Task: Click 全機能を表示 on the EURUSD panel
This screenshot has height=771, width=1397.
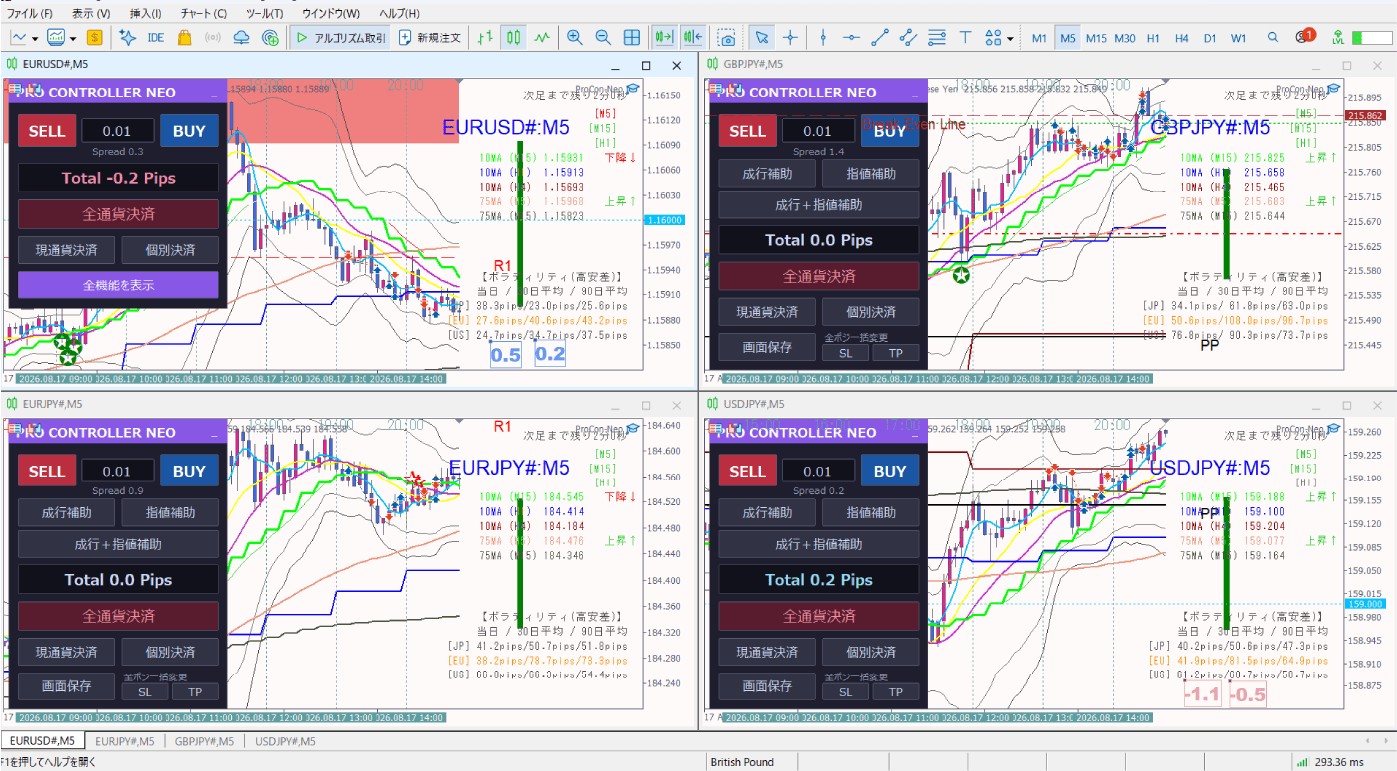Action: (x=118, y=285)
